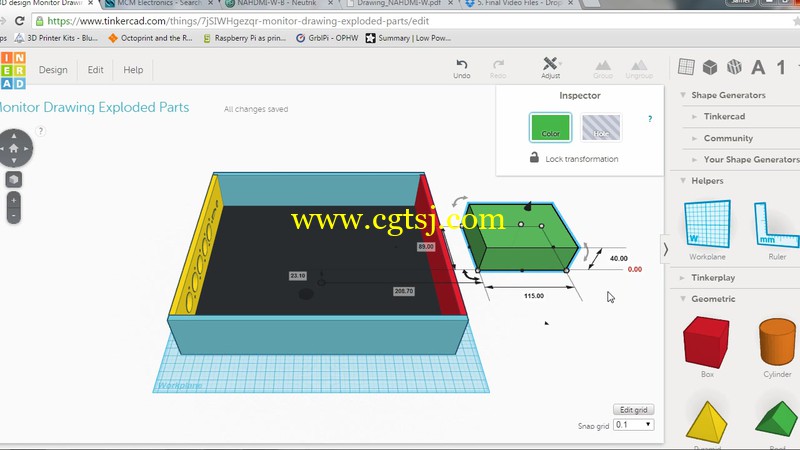
Task: Click the fit view cube icon
Action: [x=14, y=179]
